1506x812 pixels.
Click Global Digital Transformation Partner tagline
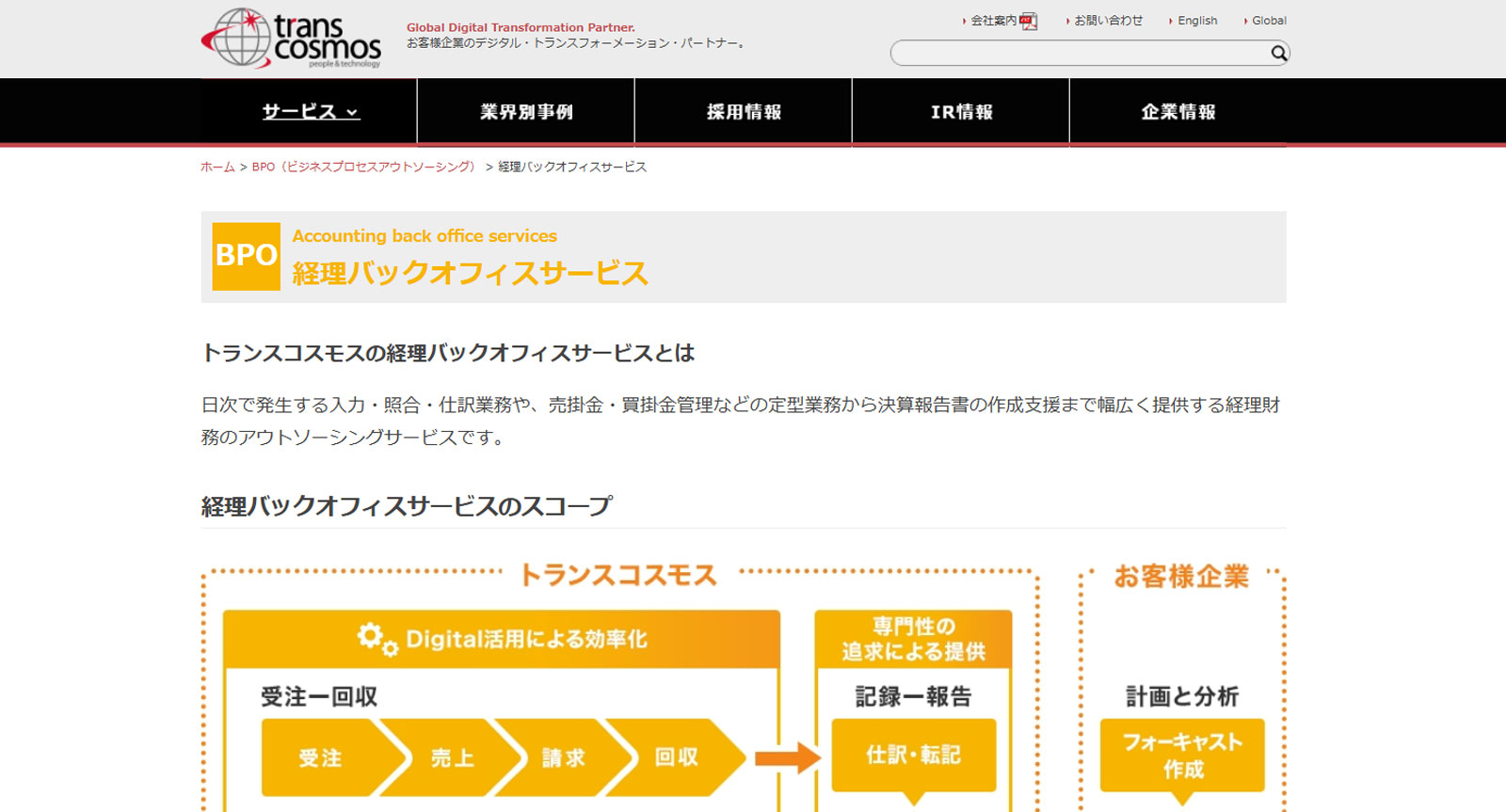[521, 27]
